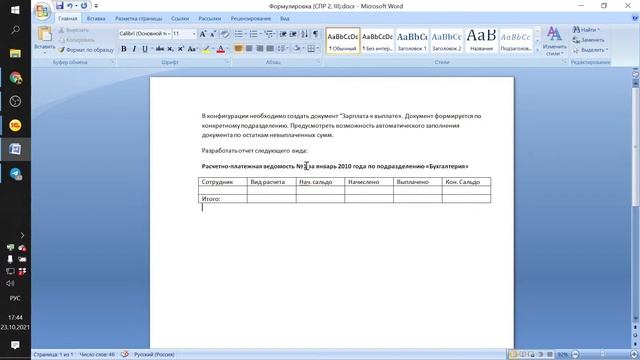The width and height of the screenshot is (640, 360).
Task: Click Replace (Заменить) in the editing group
Action: pyautogui.click(x=589, y=40)
